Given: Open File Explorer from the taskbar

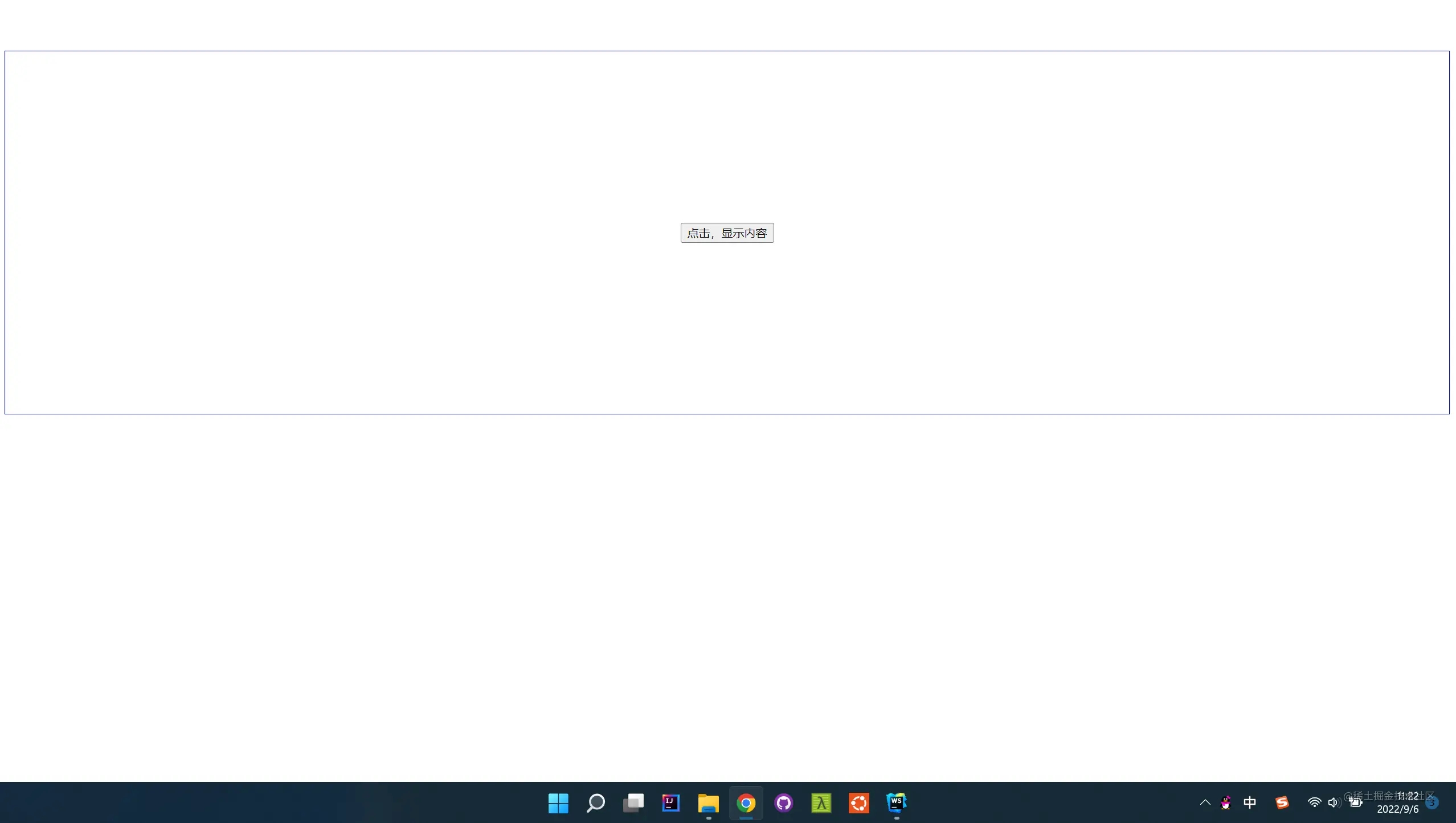Looking at the screenshot, I should pos(708,803).
